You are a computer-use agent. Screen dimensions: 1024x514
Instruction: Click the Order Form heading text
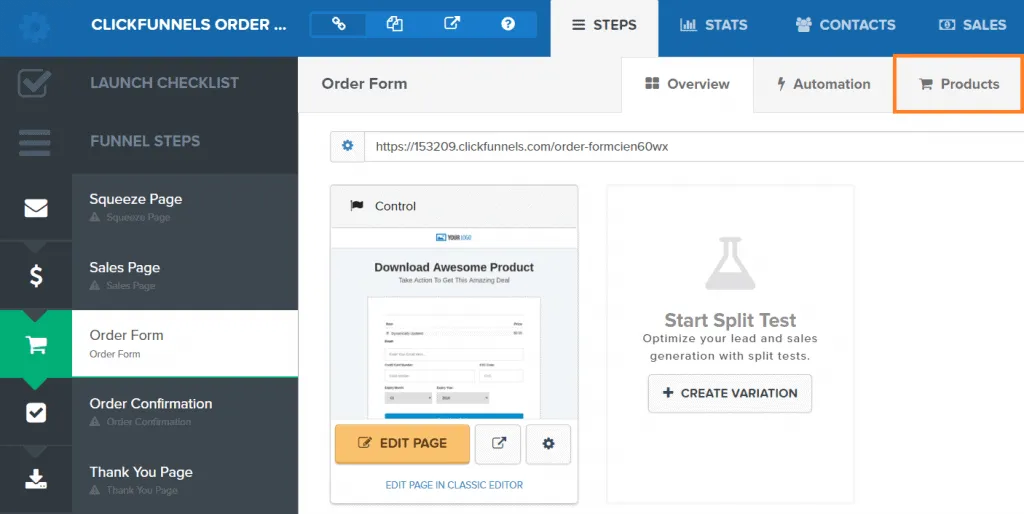[364, 84]
